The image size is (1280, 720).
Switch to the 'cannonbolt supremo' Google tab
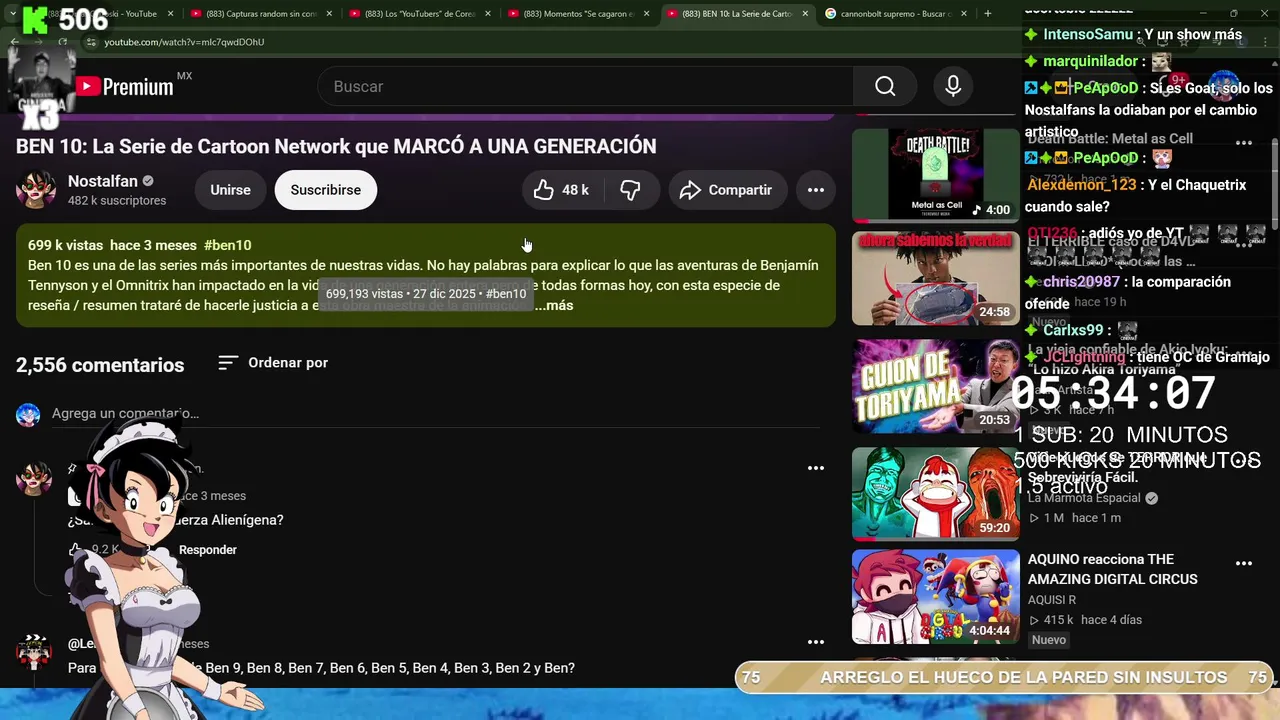pos(894,14)
